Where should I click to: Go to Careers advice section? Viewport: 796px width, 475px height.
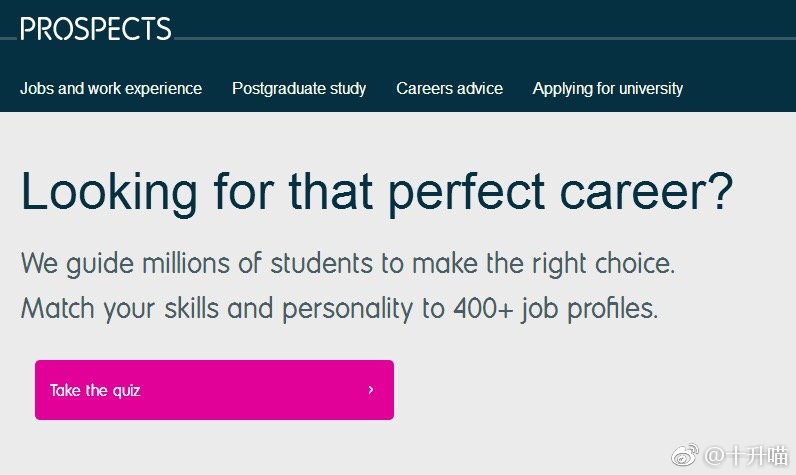pyautogui.click(x=449, y=88)
